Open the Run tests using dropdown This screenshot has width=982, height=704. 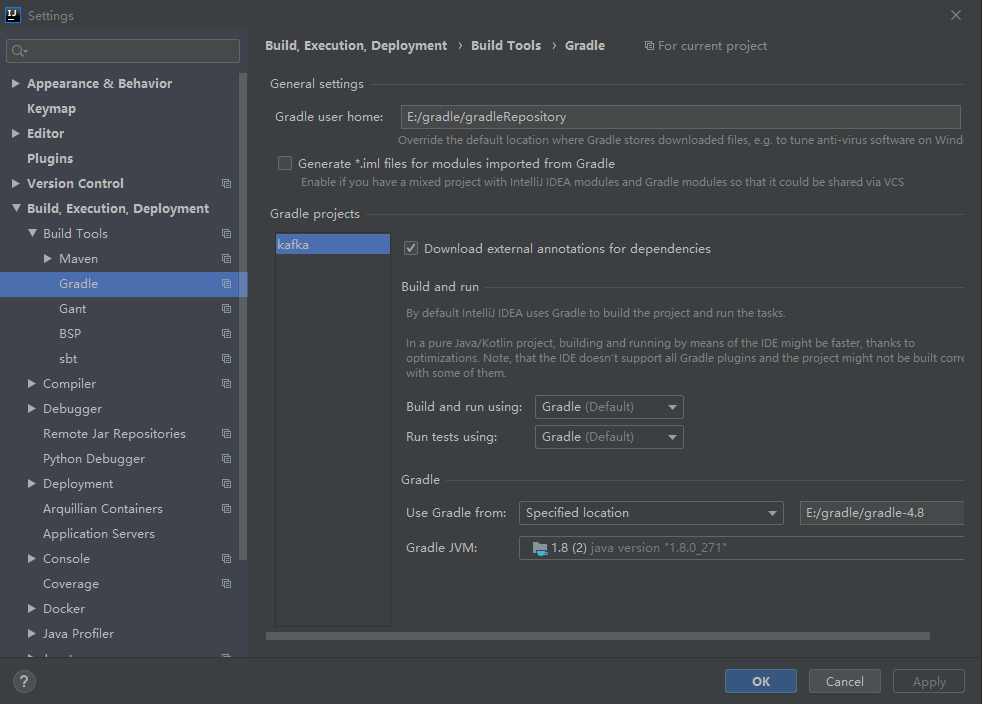tap(609, 437)
